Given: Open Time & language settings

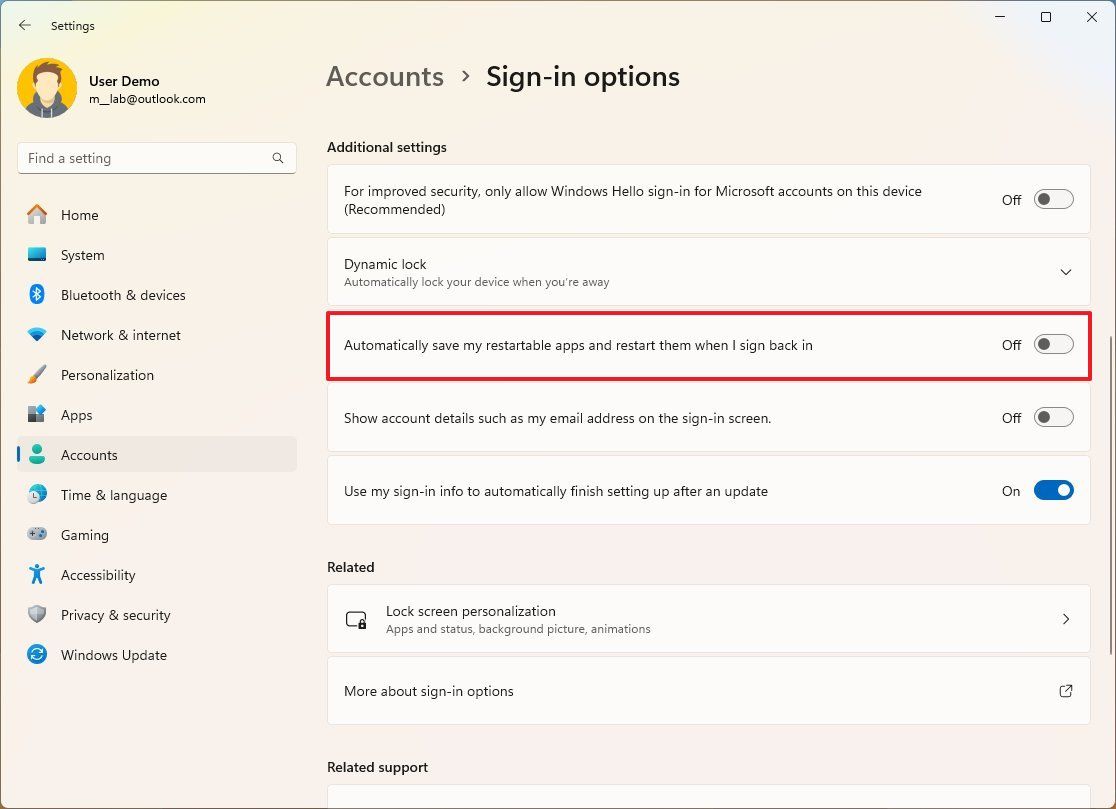Looking at the screenshot, I should coord(113,495).
